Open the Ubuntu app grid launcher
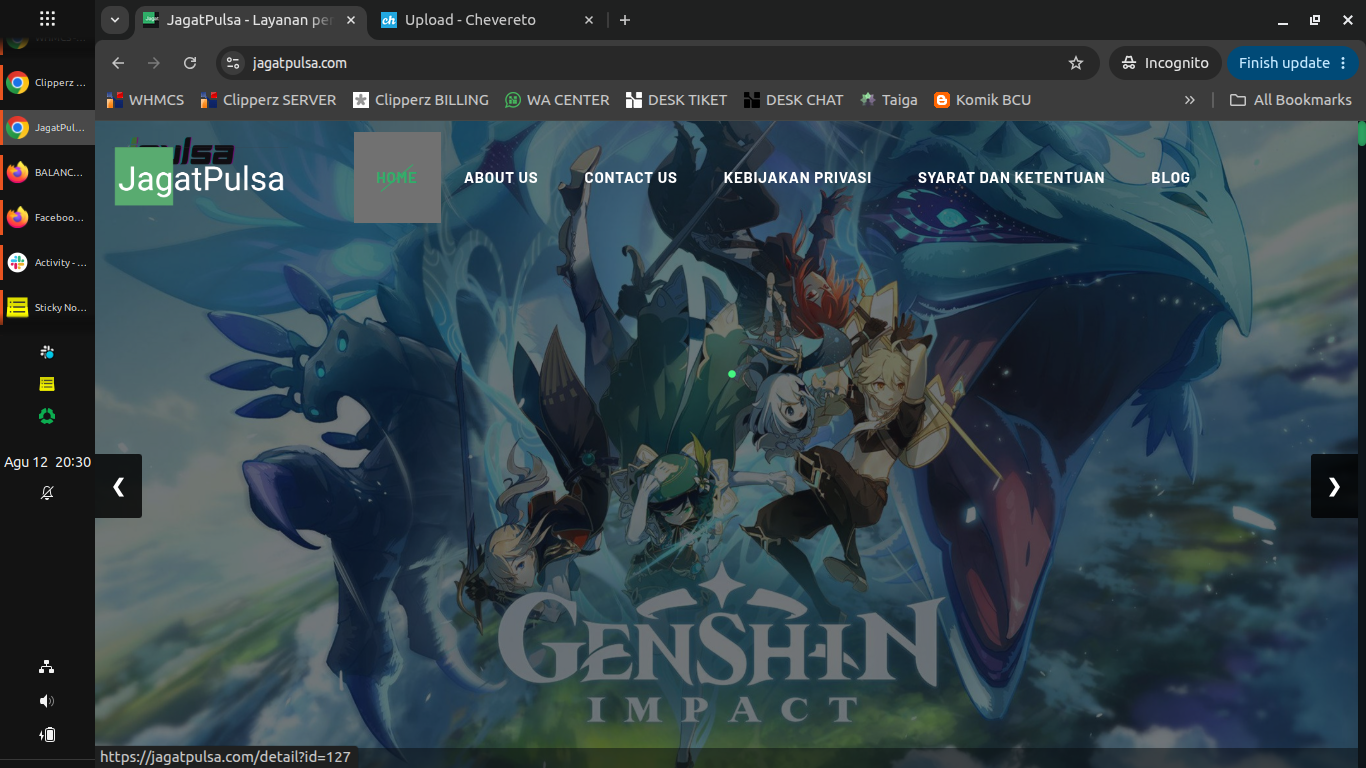 click(x=47, y=18)
